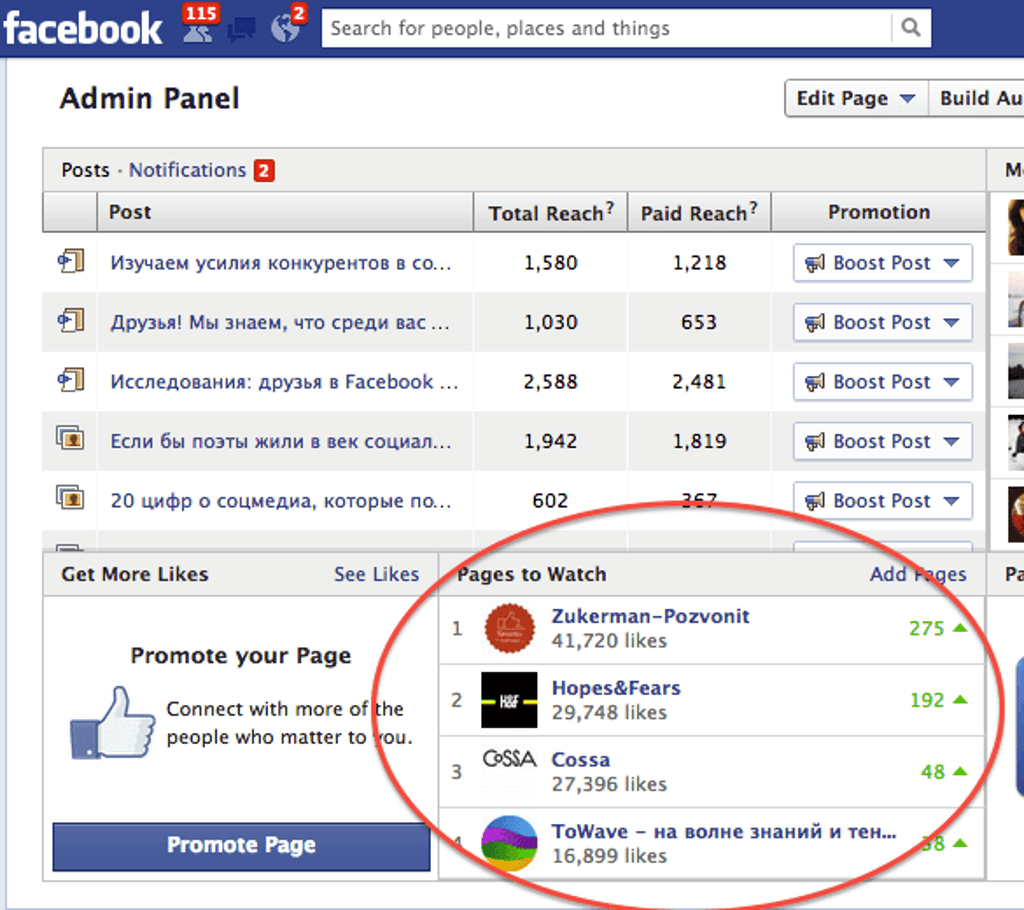This screenshot has width=1024, height=910.
Task: Click paid reach value 653
Action: (699, 322)
